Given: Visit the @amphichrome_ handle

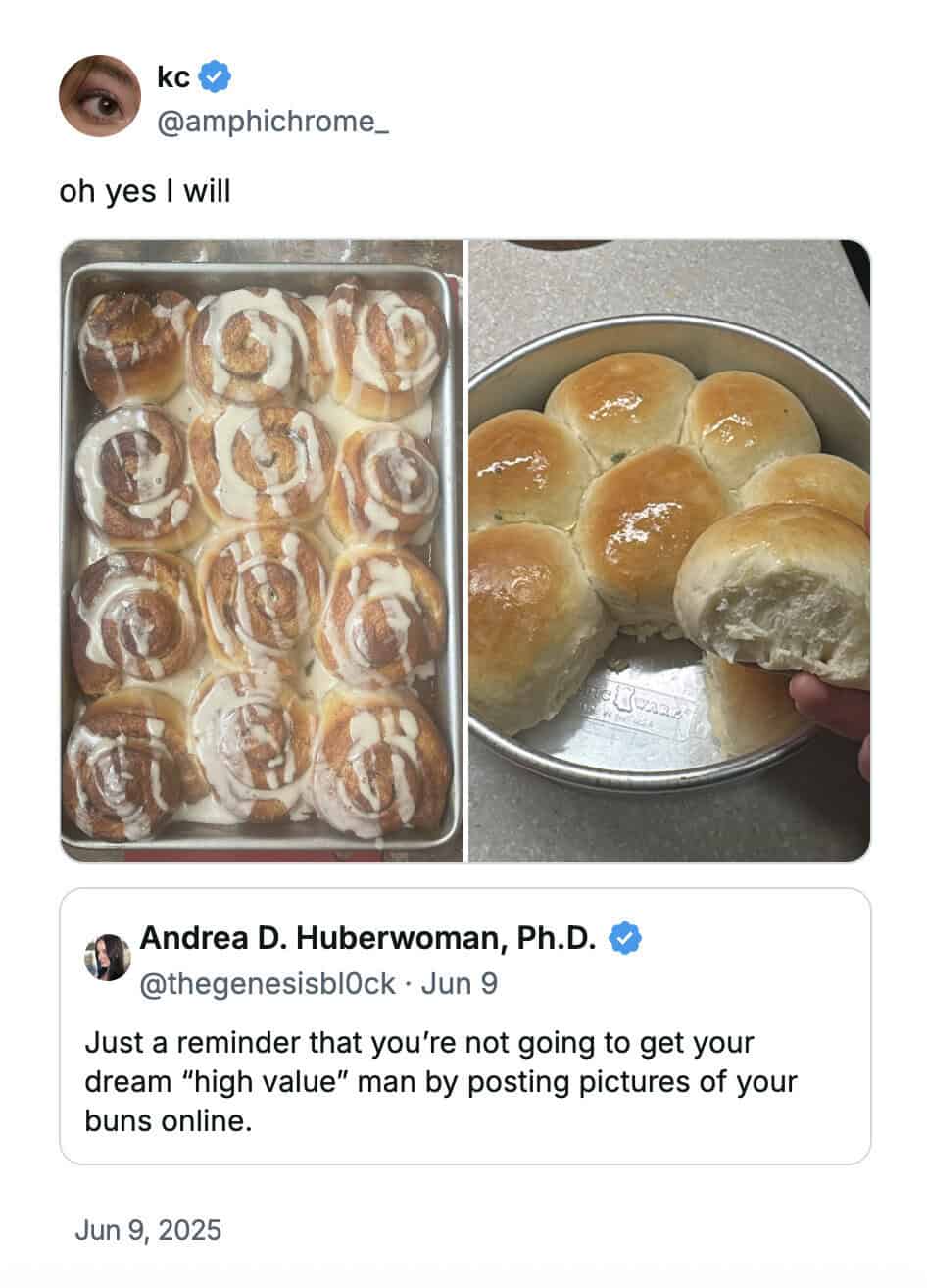Looking at the screenshot, I should tap(272, 122).
